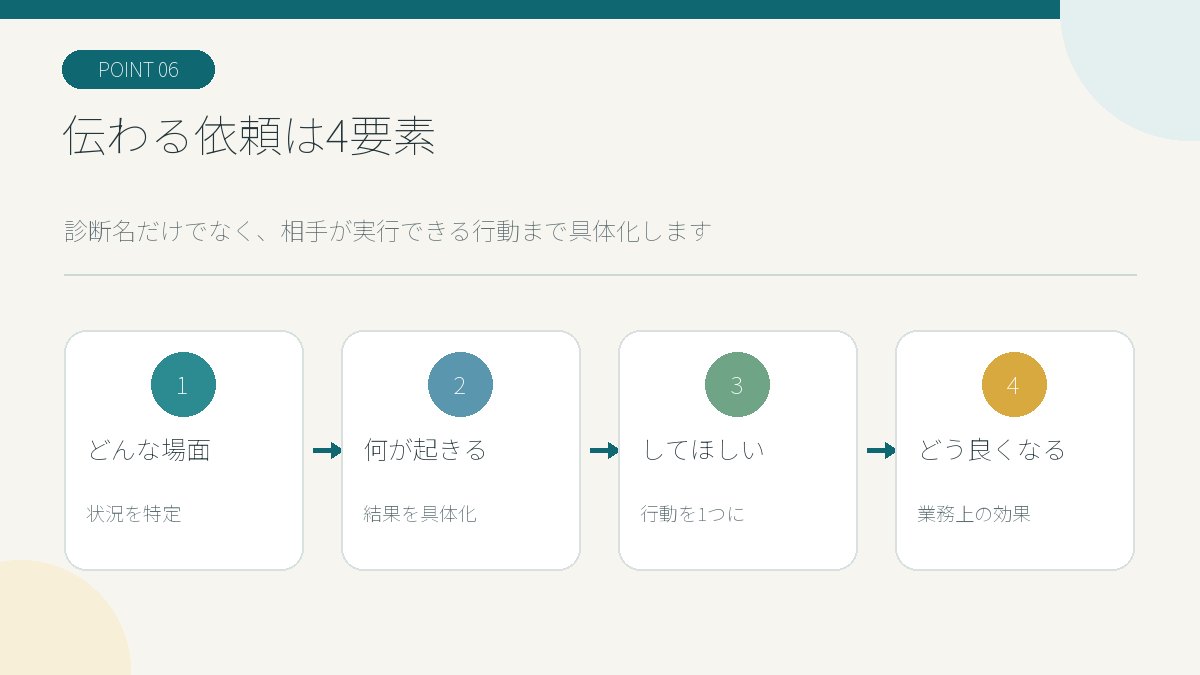Click the blue number 2 circle

click(460, 385)
